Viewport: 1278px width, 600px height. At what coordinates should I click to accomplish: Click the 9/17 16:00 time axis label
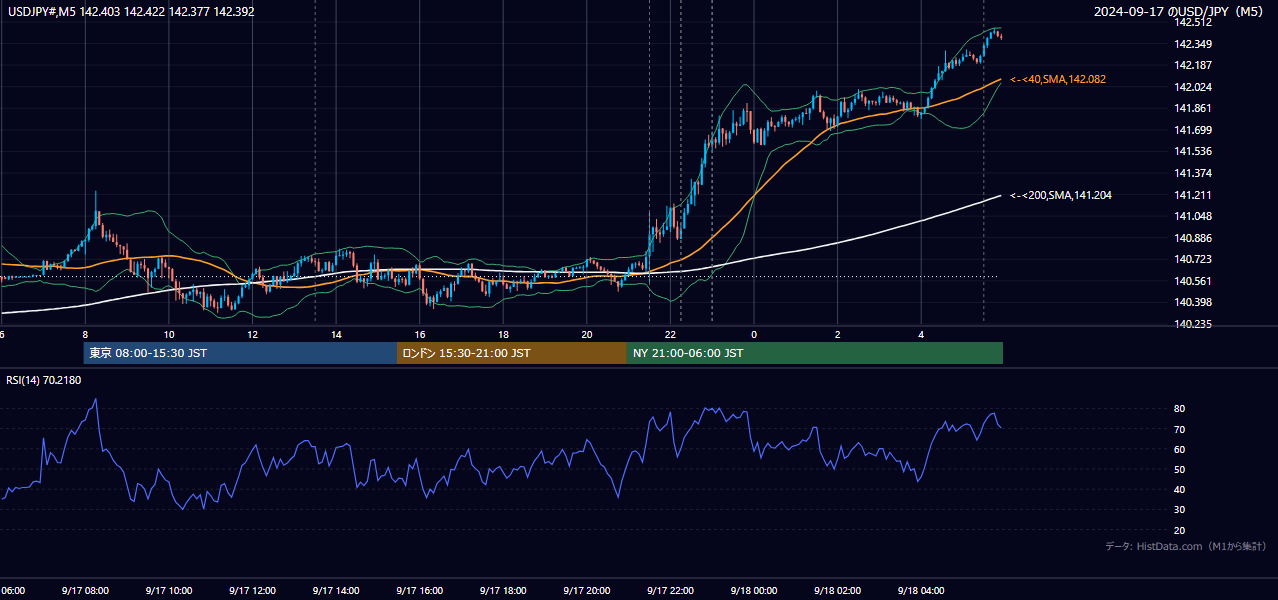tap(420, 590)
